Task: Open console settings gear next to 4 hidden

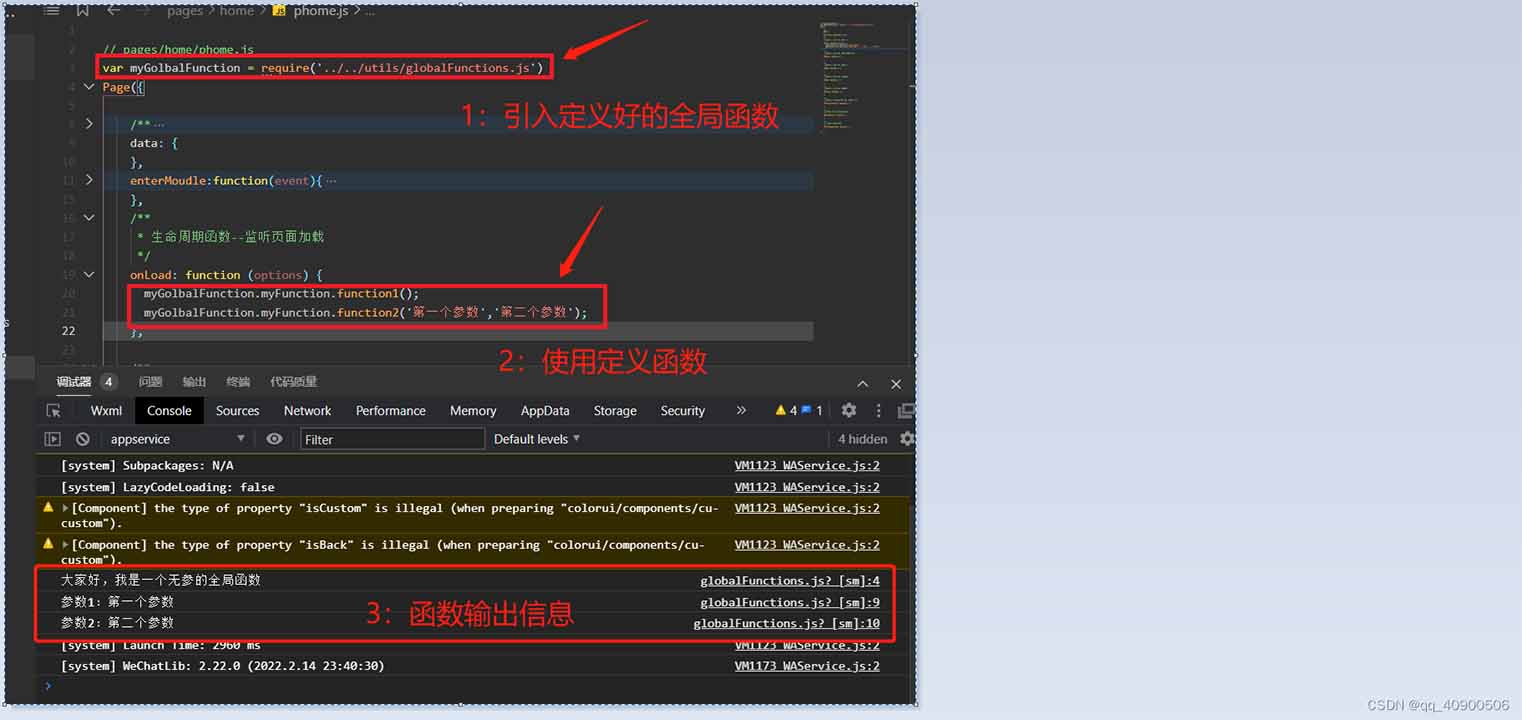Action: (906, 439)
